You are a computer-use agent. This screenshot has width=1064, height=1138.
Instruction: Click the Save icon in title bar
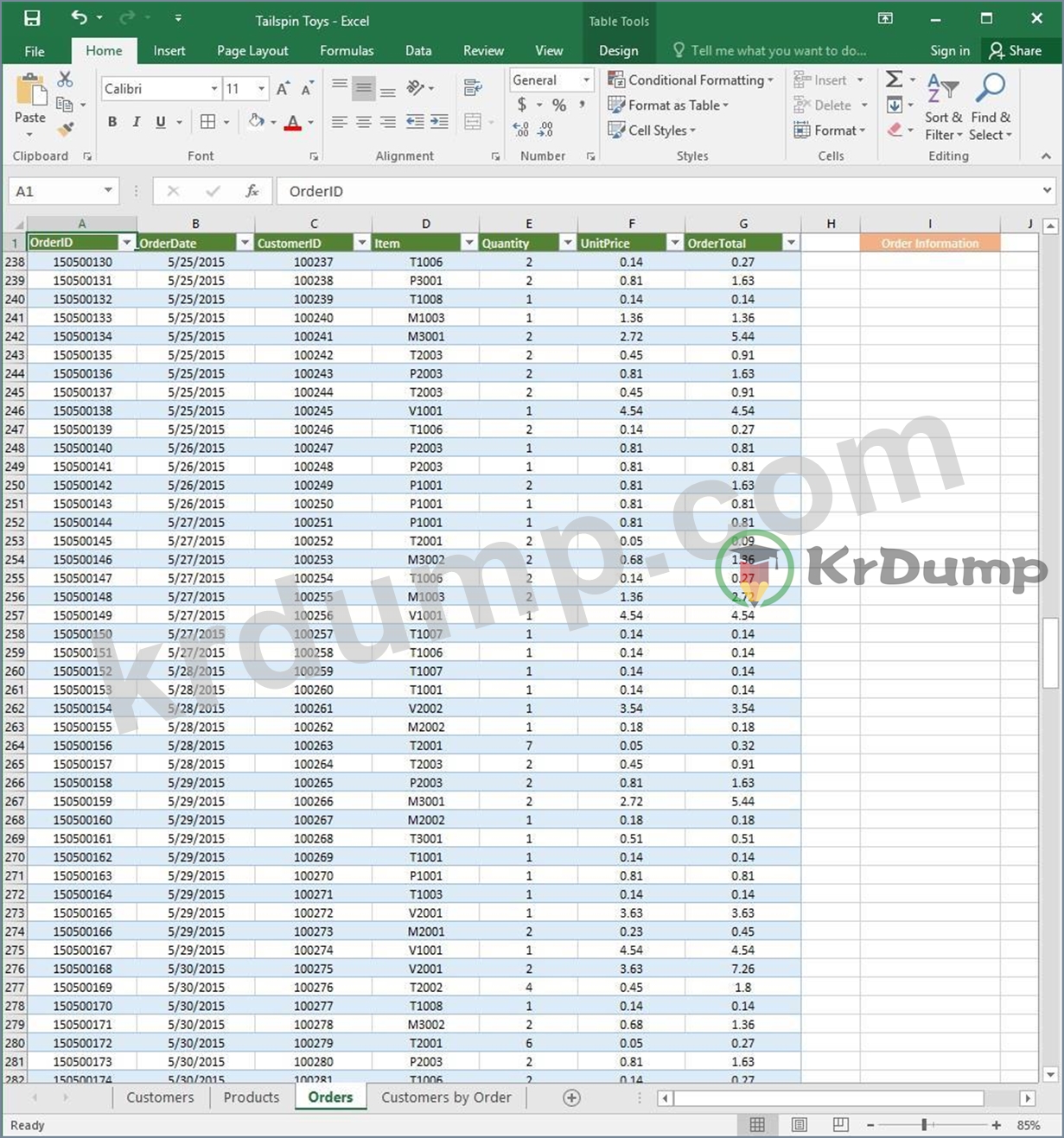pos(32,18)
